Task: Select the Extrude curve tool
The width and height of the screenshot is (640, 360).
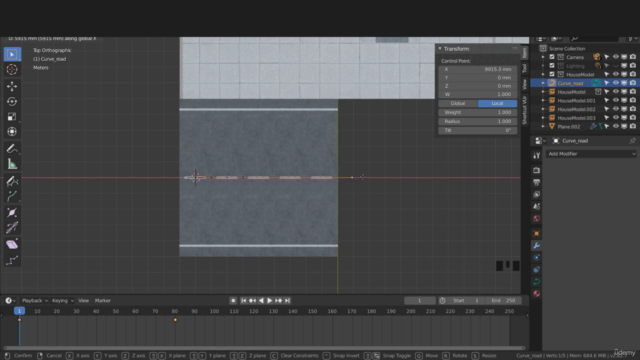Action: coord(12,196)
